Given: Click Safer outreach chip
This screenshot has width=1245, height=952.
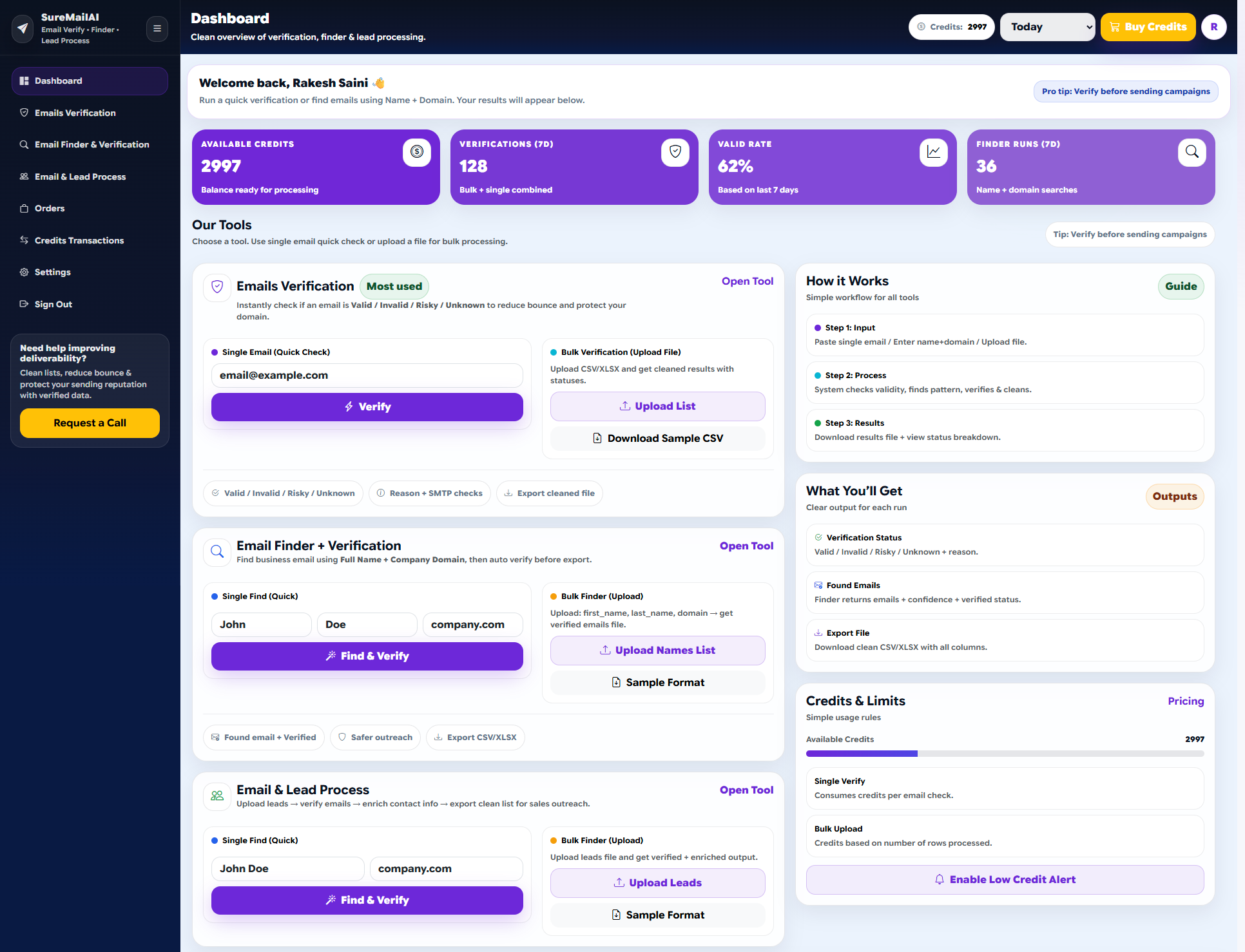Looking at the screenshot, I should click(375, 738).
